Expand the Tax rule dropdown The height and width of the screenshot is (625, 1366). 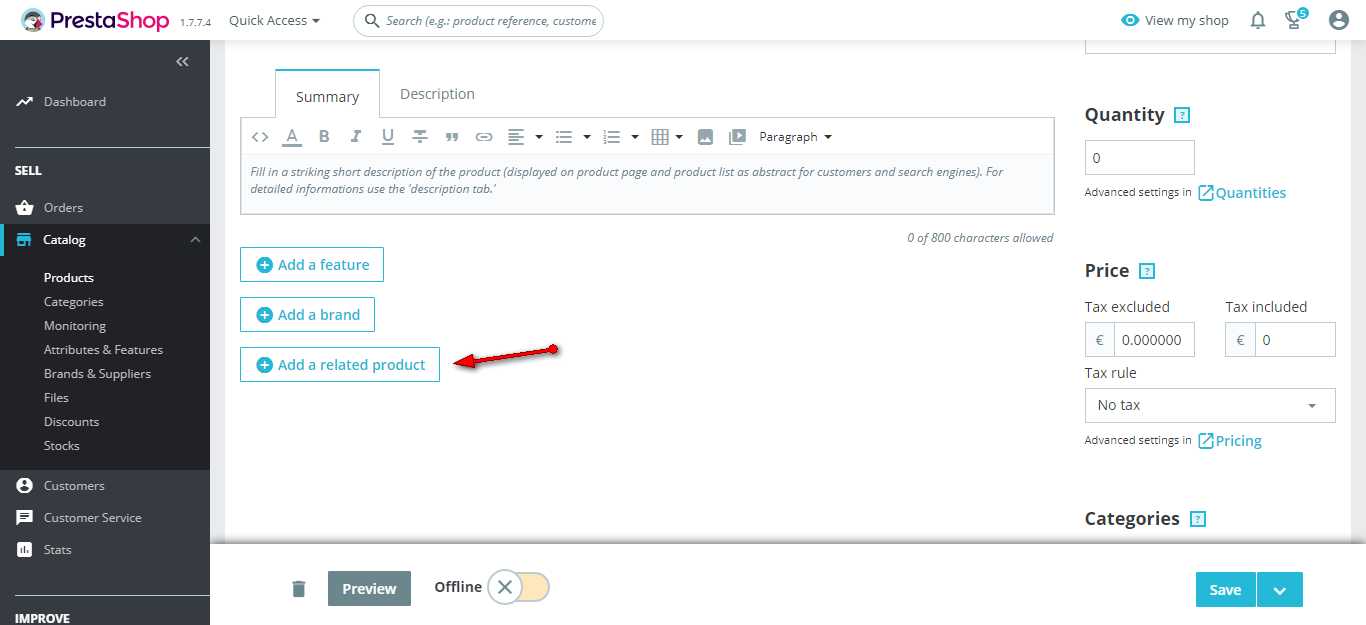(1210, 405)
